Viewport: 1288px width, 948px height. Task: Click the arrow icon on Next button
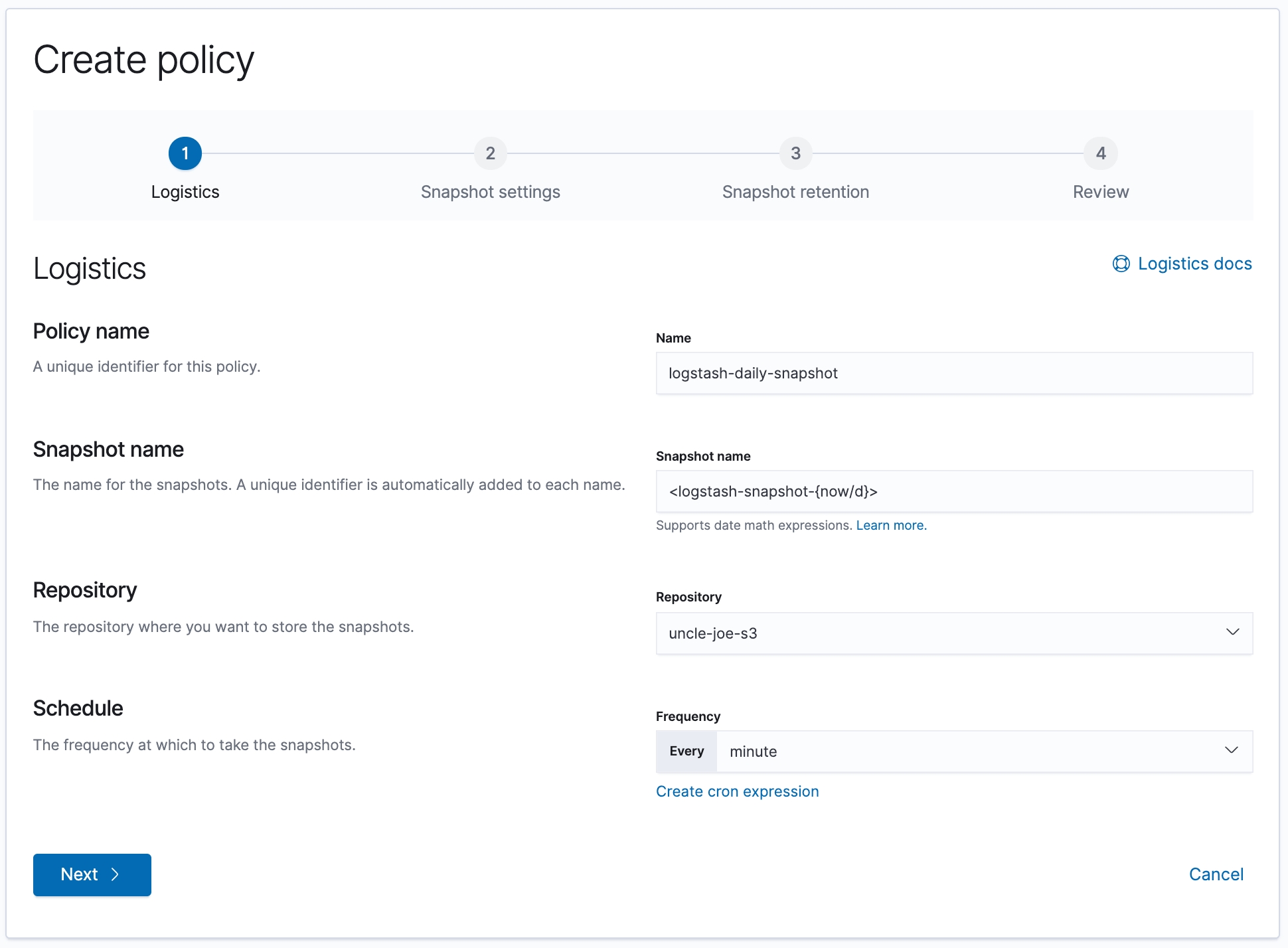tap(116, 874)
